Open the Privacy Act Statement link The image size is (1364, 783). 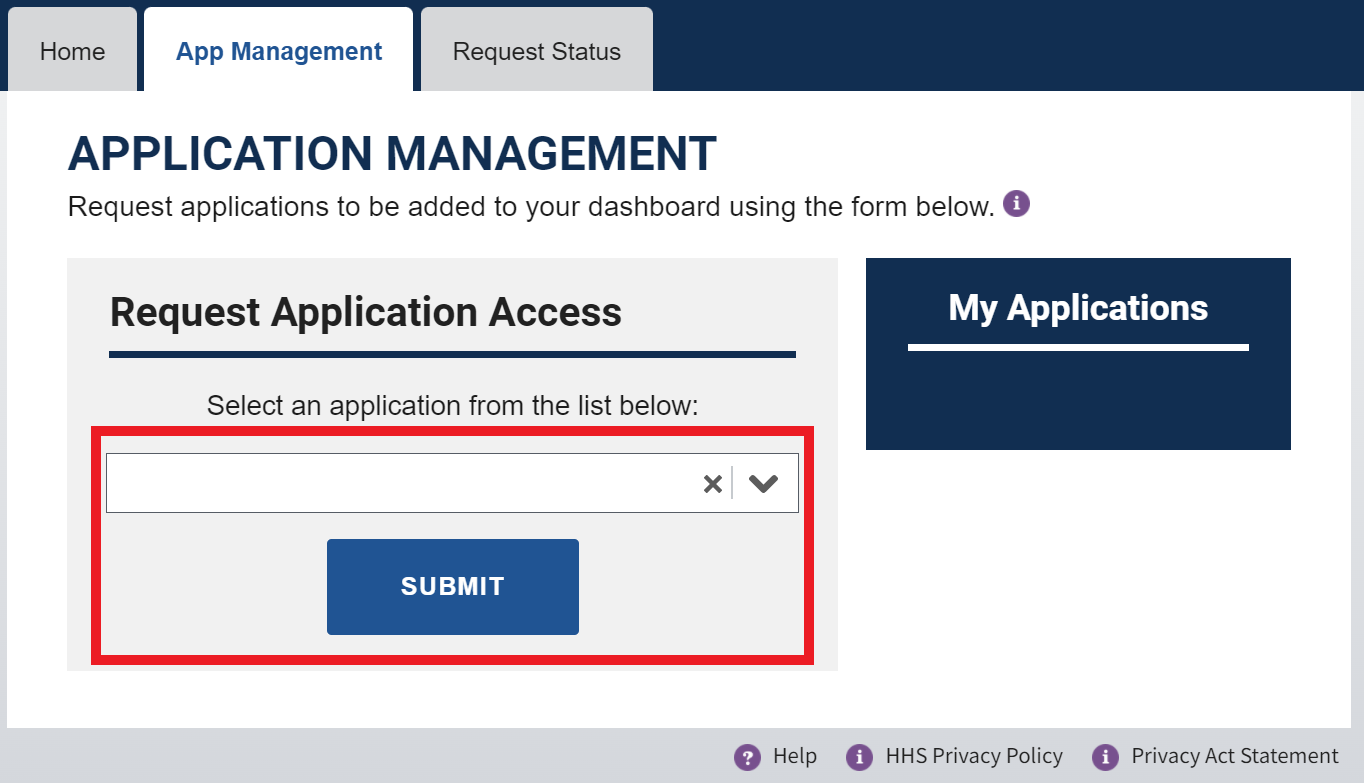pos(1234,756)
